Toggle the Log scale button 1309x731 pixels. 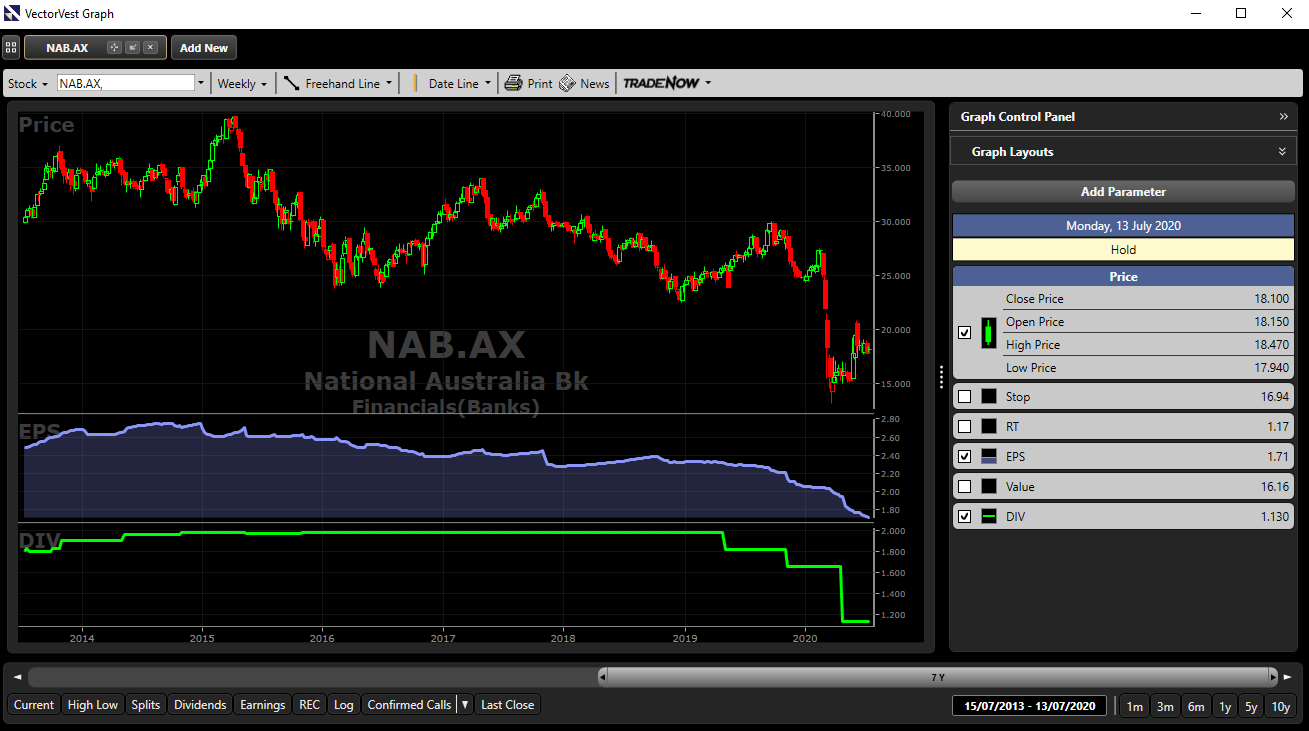[x=344, y=705]
